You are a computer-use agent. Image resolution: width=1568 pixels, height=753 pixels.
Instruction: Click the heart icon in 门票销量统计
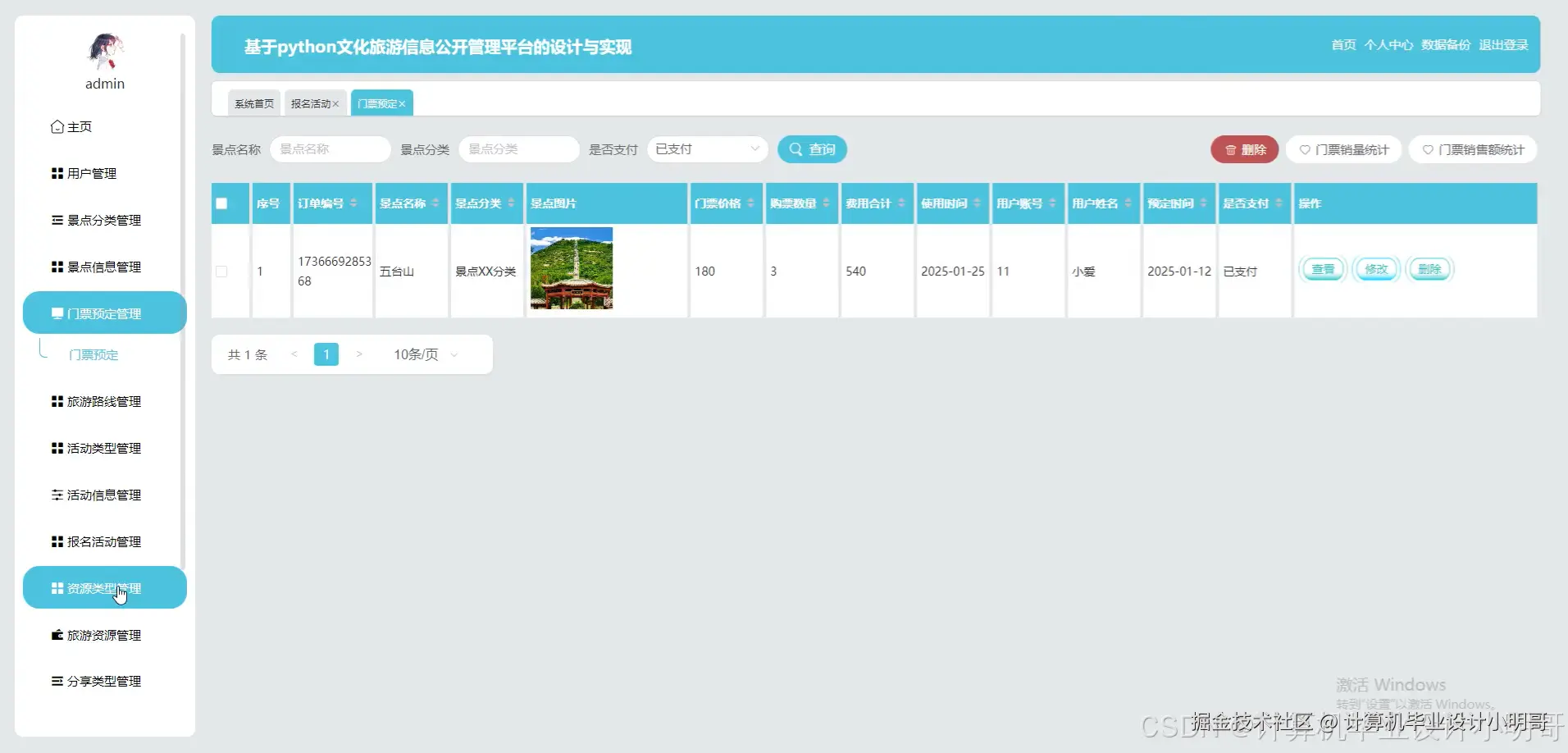1305,150
